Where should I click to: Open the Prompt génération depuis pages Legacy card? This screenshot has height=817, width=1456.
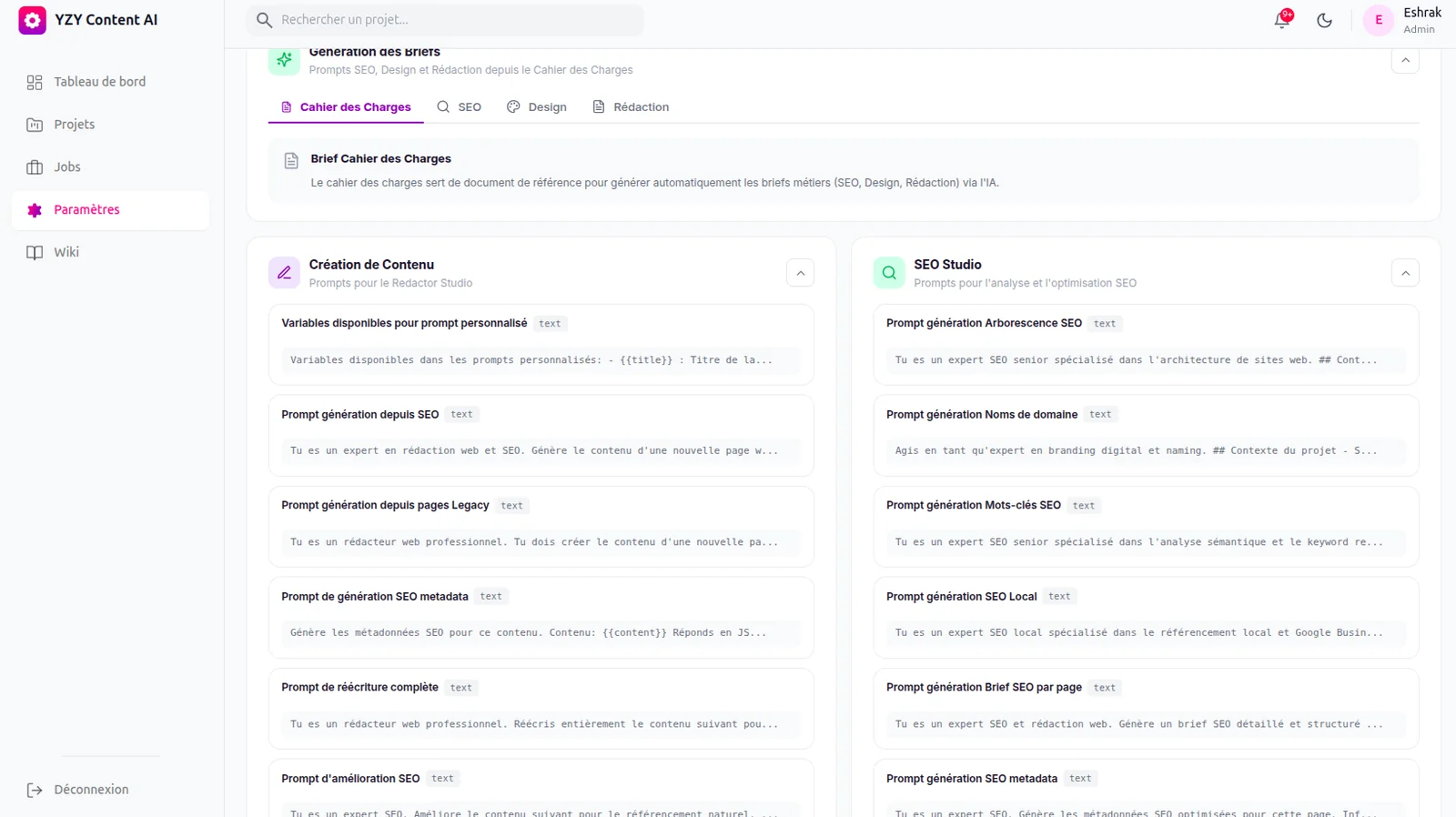[541, 527]
